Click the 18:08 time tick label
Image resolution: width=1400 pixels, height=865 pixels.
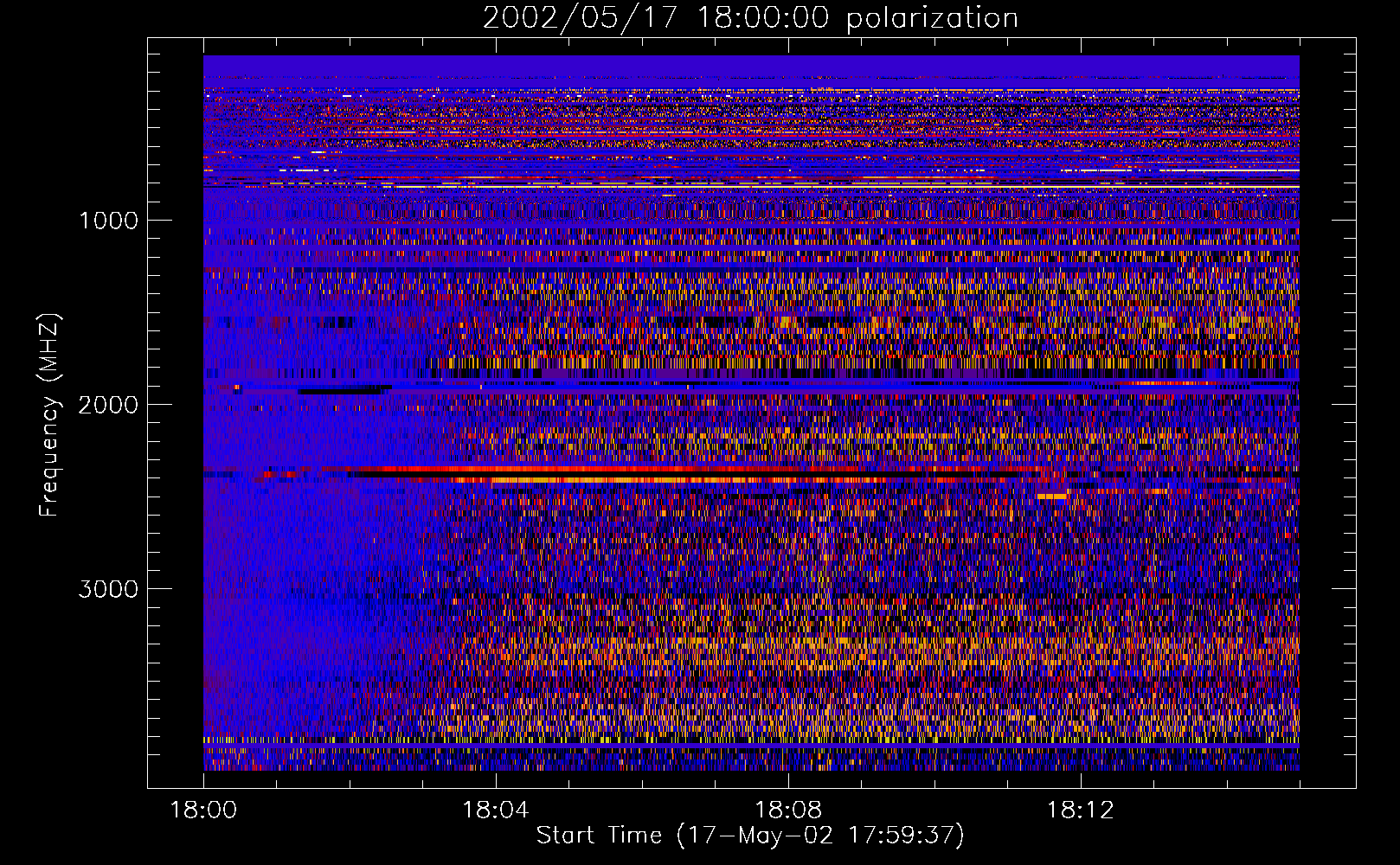click(788, 811)
